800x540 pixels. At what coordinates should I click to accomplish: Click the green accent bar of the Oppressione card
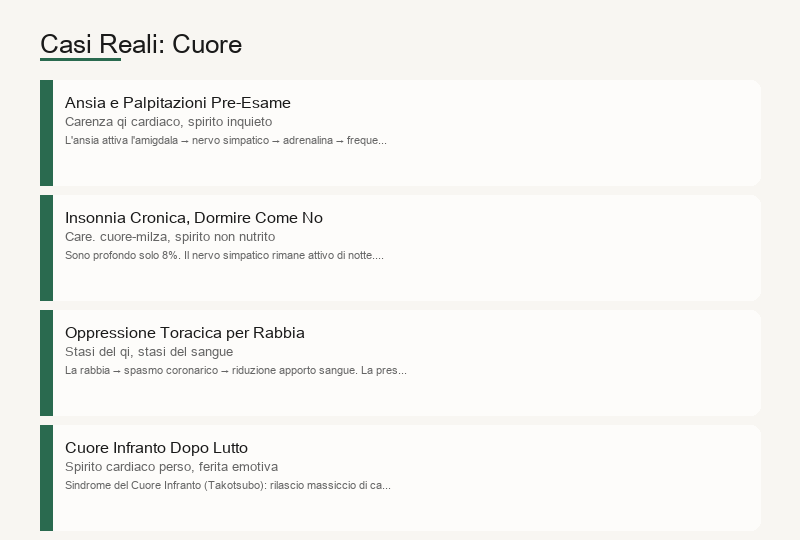click(46, 363)
